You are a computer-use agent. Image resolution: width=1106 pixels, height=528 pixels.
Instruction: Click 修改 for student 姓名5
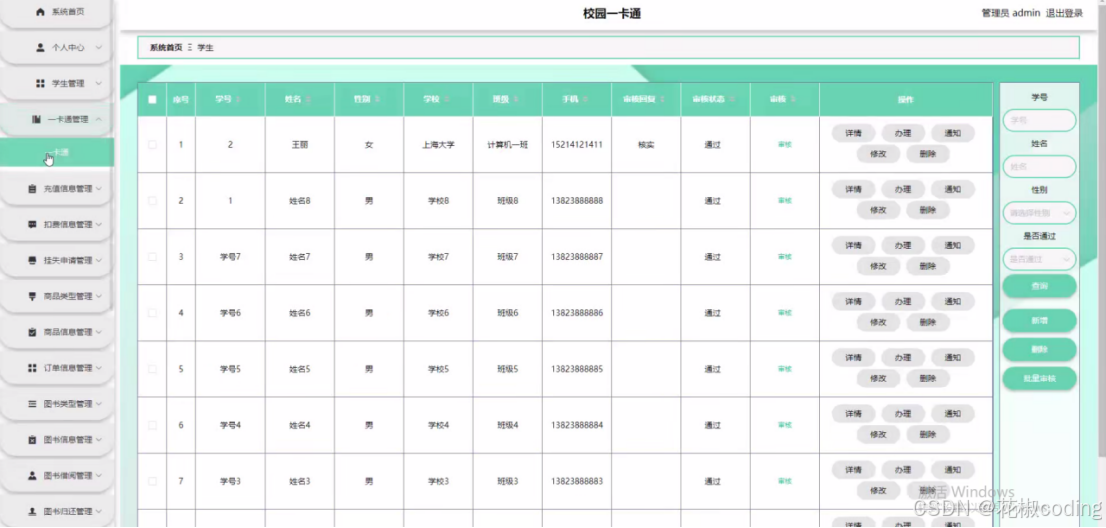[x=878, y=378]
